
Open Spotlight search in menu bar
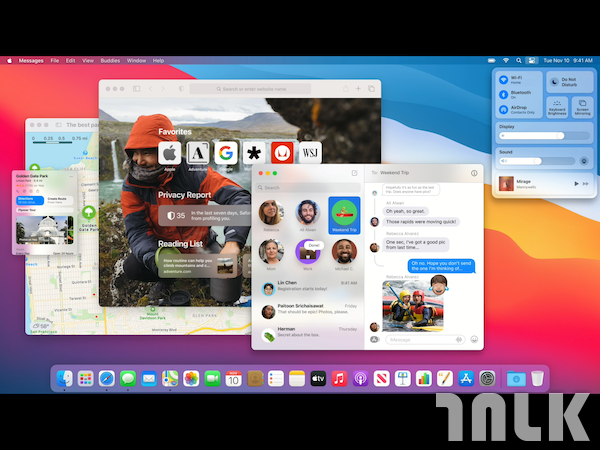pyautogui.click(x=518, y=60)
